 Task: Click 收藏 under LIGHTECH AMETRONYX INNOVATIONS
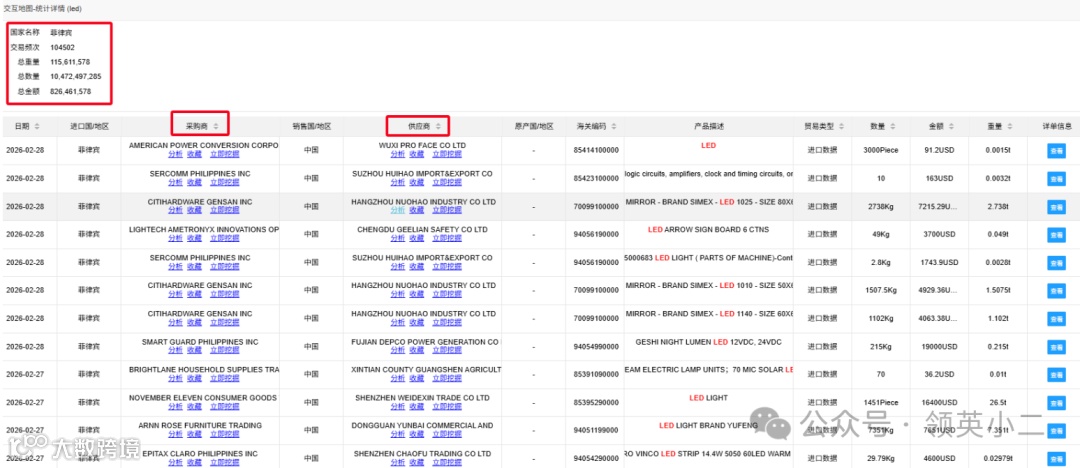point(194,238)
